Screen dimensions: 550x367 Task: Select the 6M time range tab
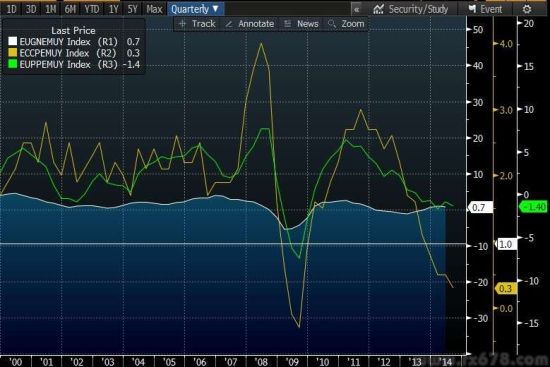pos(70,9)
